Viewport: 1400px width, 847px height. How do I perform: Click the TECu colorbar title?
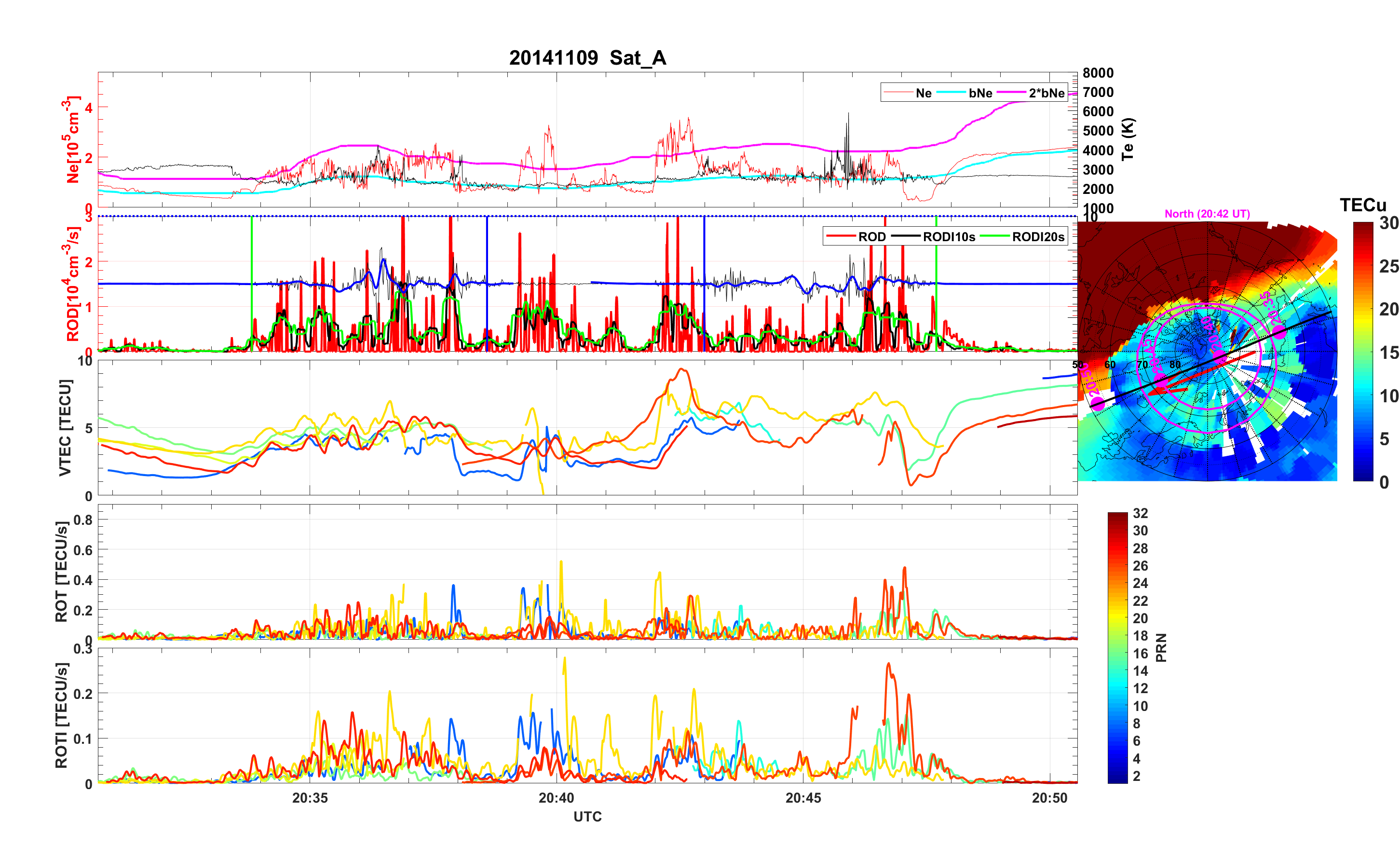point(1363,205)
